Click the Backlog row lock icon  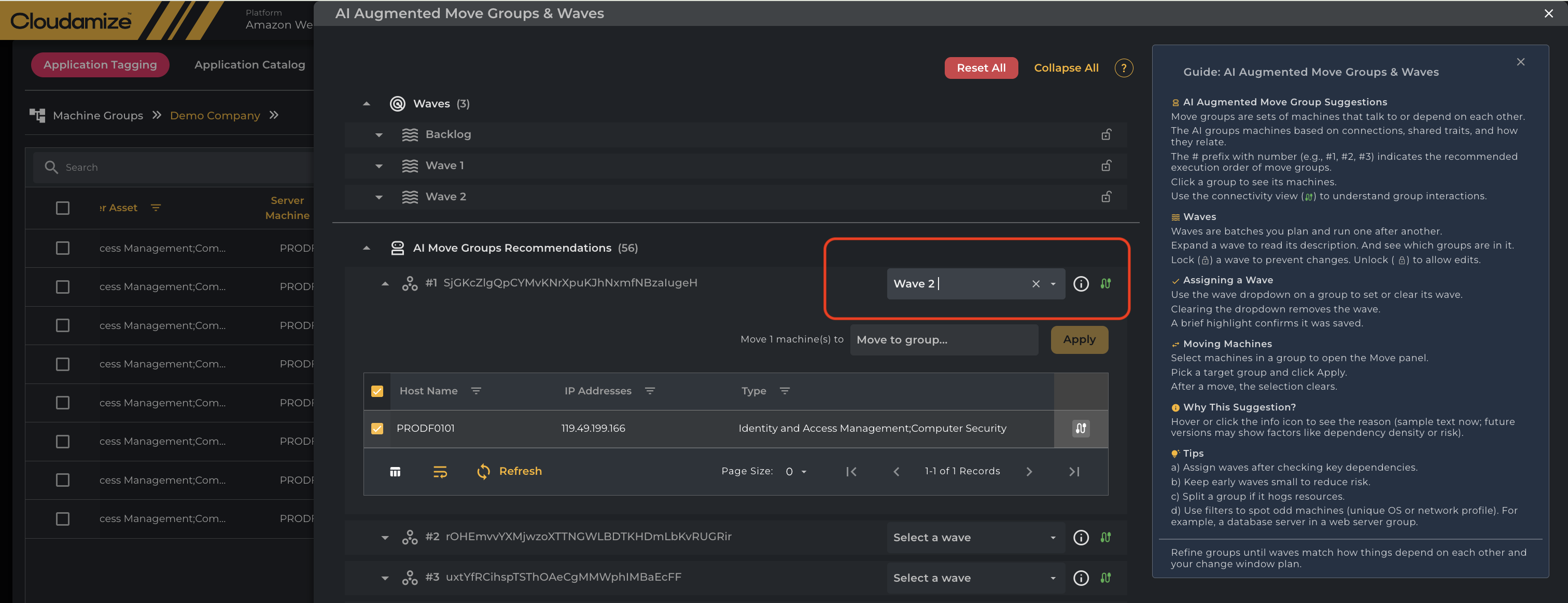coord(1106,134)
